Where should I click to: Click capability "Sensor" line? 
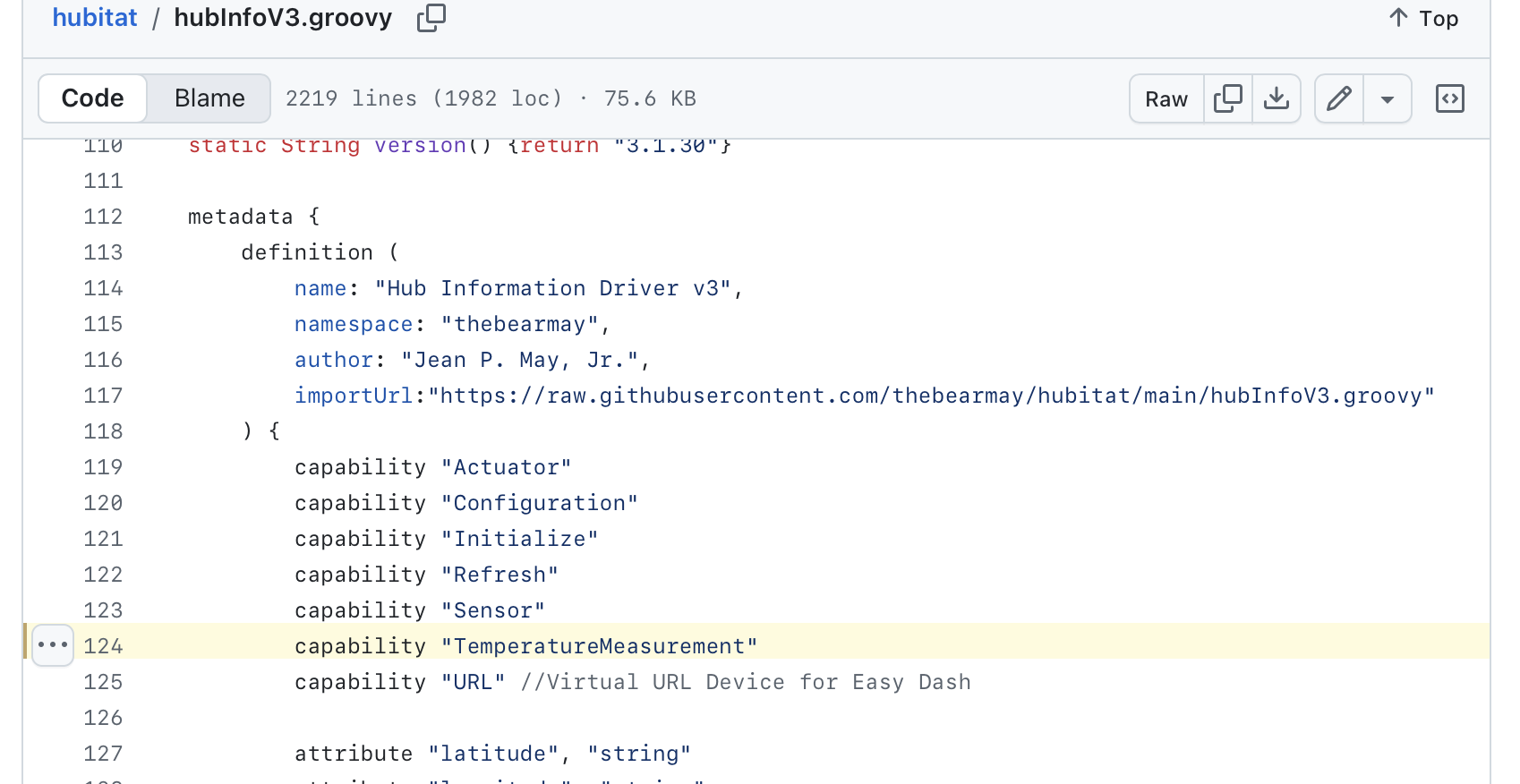coord(420,610)
